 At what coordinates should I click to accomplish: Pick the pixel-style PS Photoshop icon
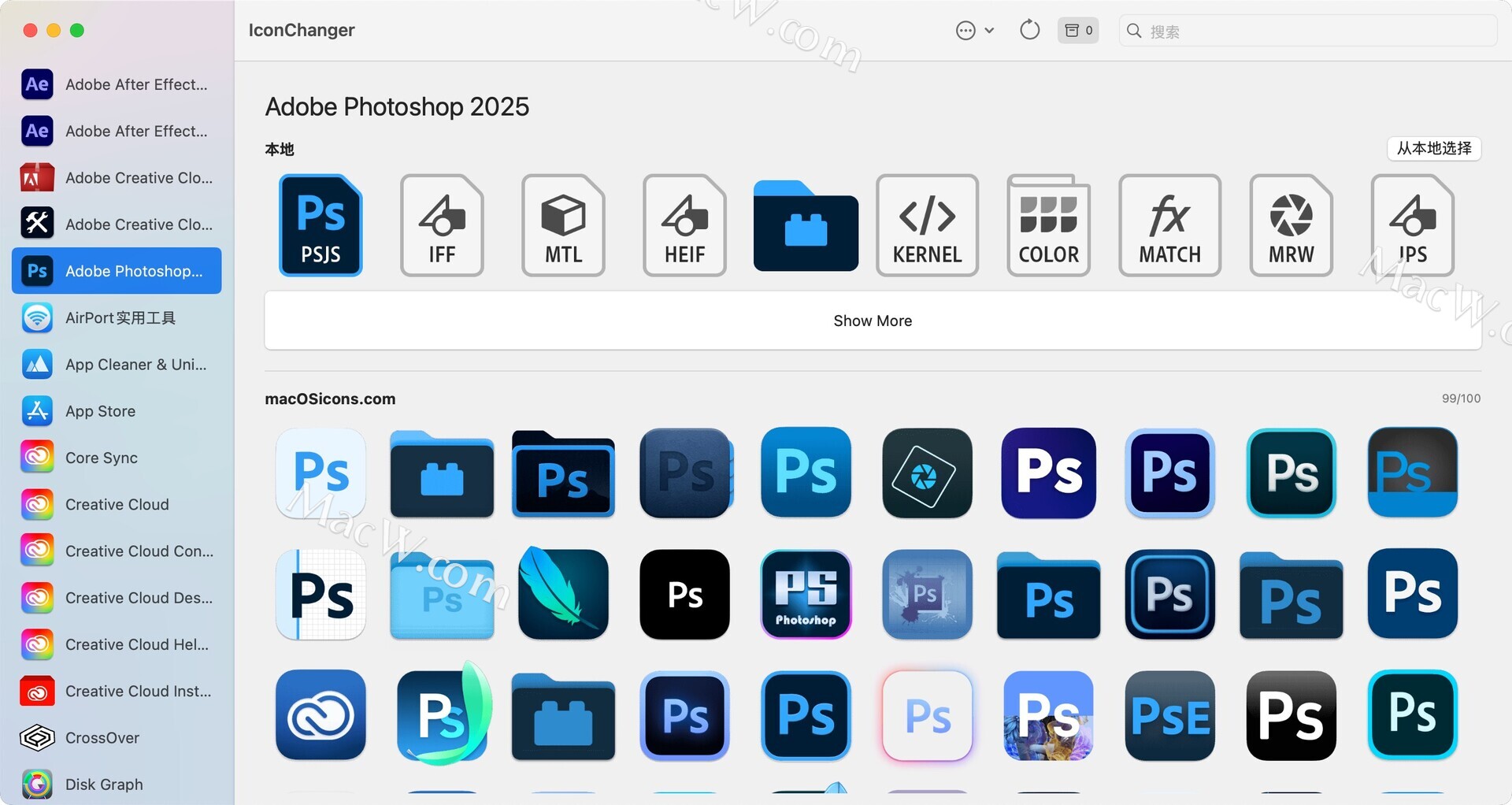click(x=806, y=594)
